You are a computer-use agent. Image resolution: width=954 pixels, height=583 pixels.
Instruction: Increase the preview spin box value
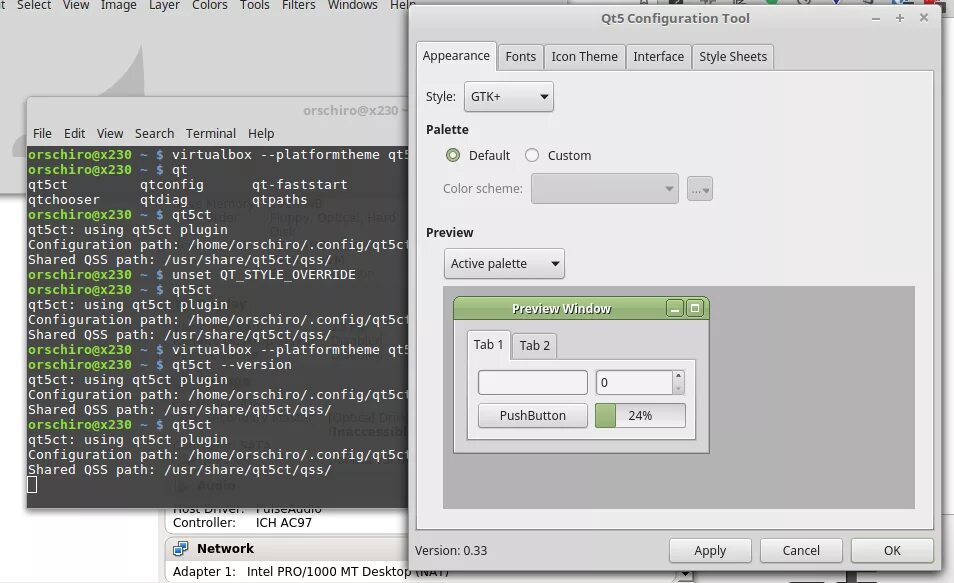coord(678,376)
